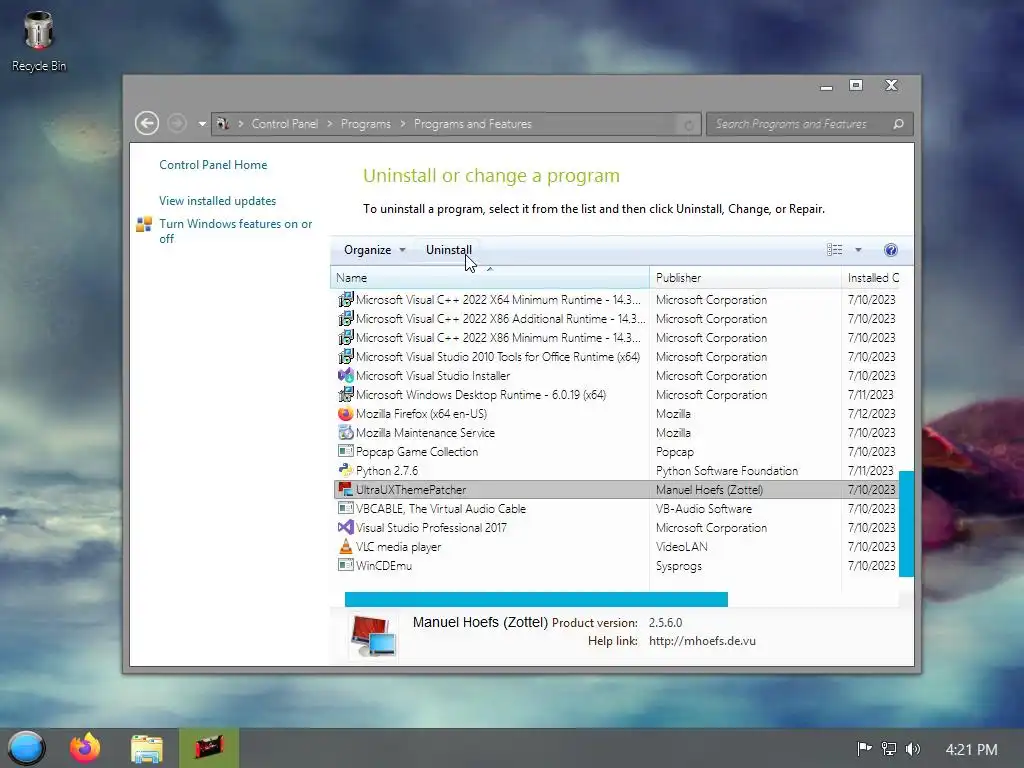This screenshot has width=1024, height=768.
Task: Open the volume speaker tray icon
Action: coord(913,748)
